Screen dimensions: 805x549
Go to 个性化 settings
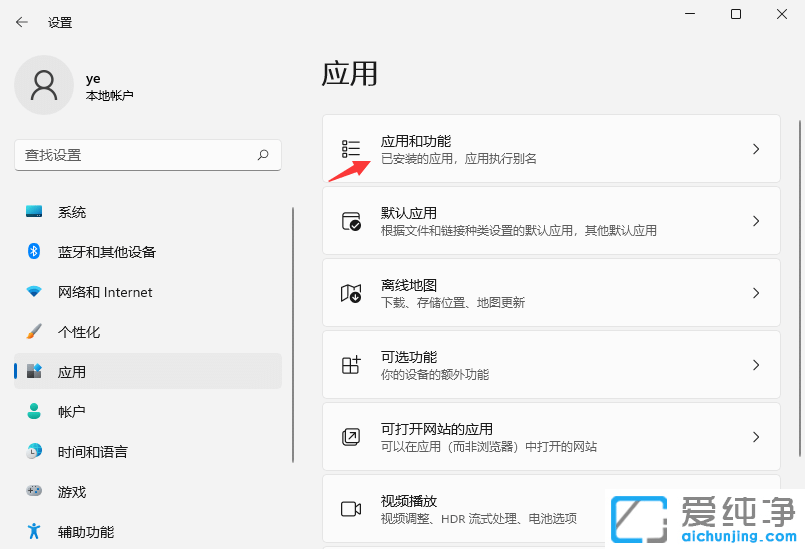pos(79,332)
